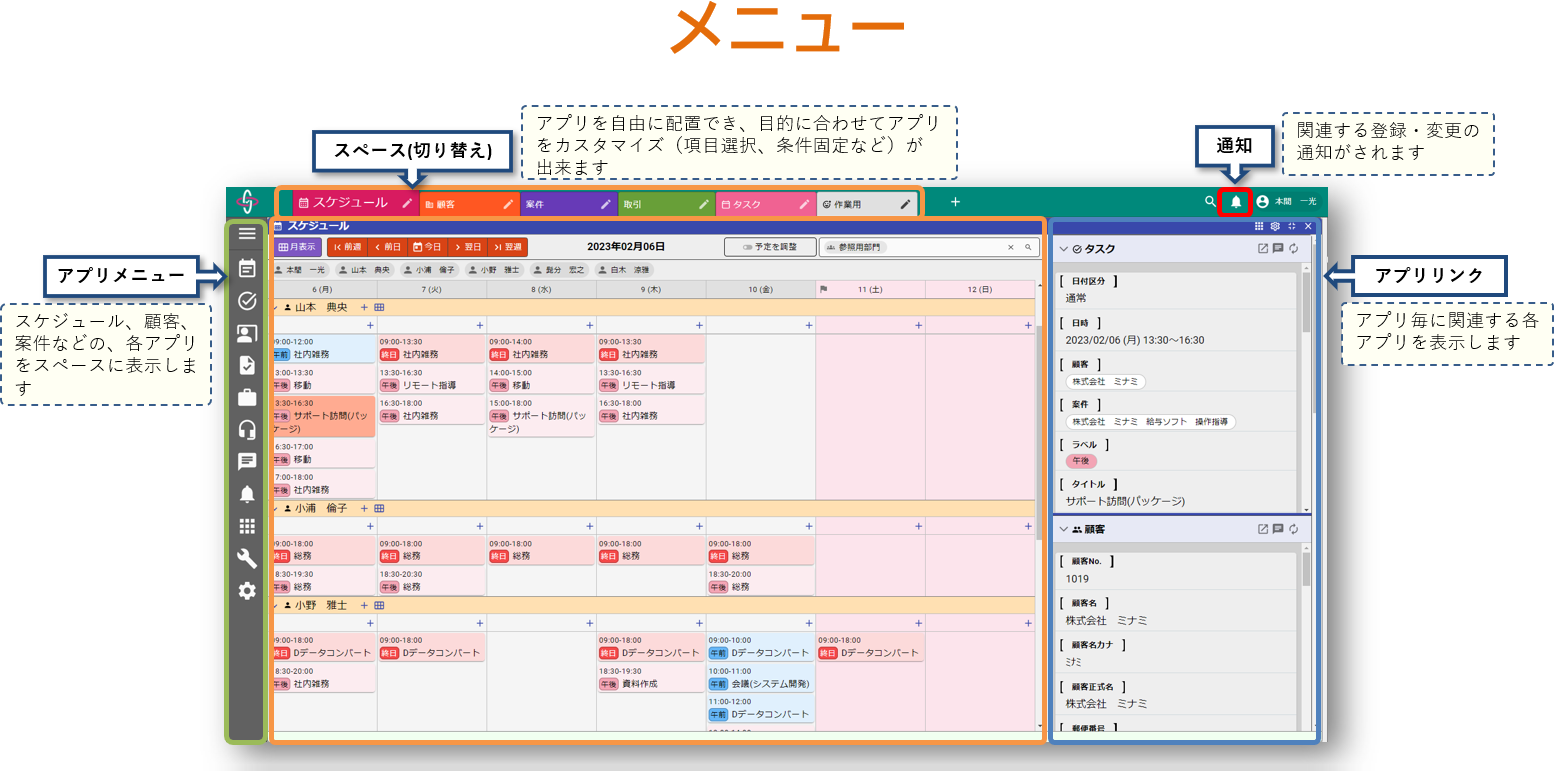Edit the 取引 space tab pencil
Screen dimensions: 1561x771
[704, 204]
